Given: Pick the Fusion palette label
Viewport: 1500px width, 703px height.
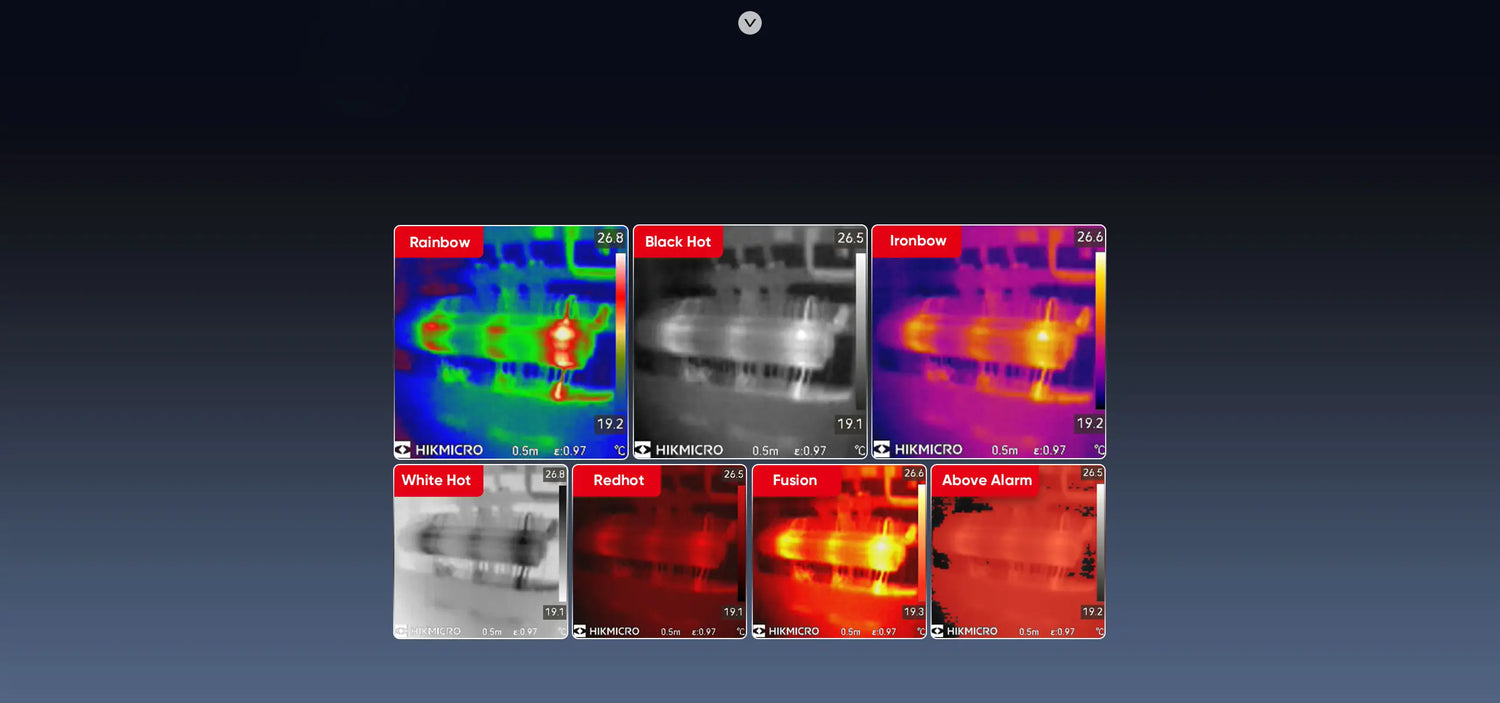Looking at the screenshot, I should pos(794,480).
